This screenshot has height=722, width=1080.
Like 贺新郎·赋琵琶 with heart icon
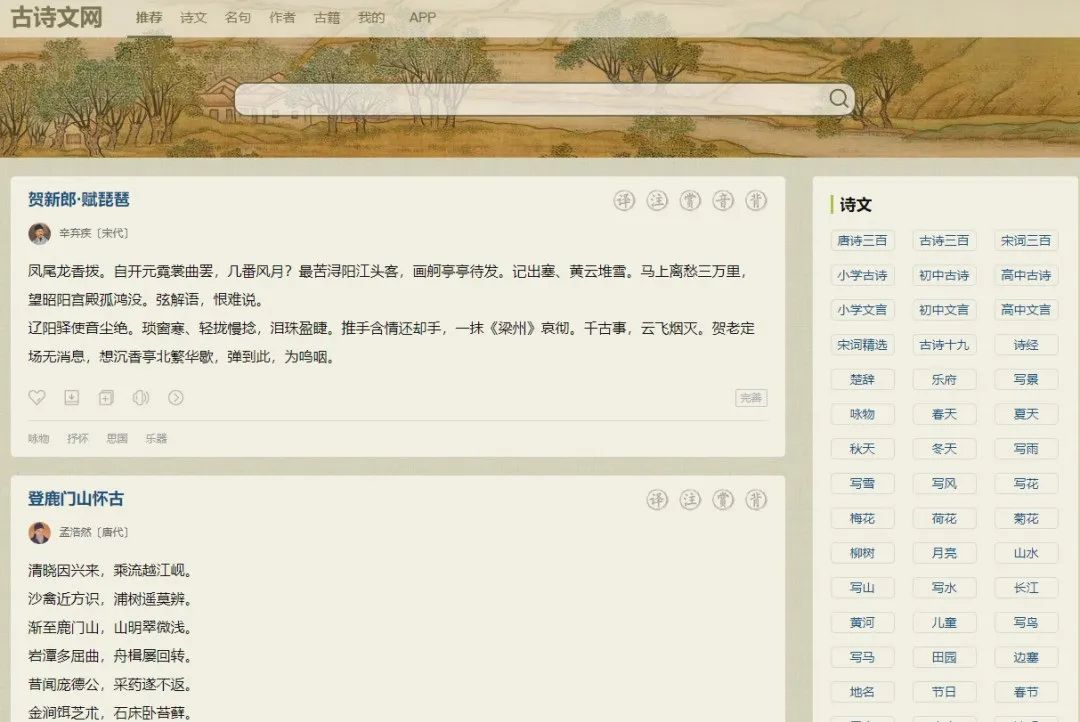37,398
